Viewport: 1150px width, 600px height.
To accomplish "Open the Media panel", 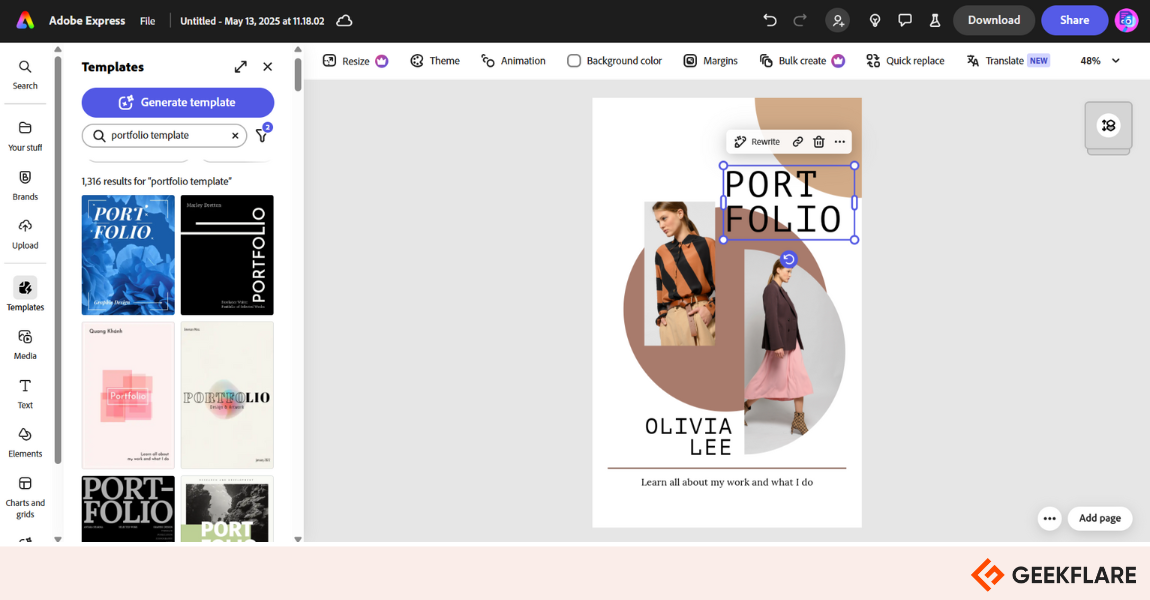I will pyautogui.click(x=25, y=343).
